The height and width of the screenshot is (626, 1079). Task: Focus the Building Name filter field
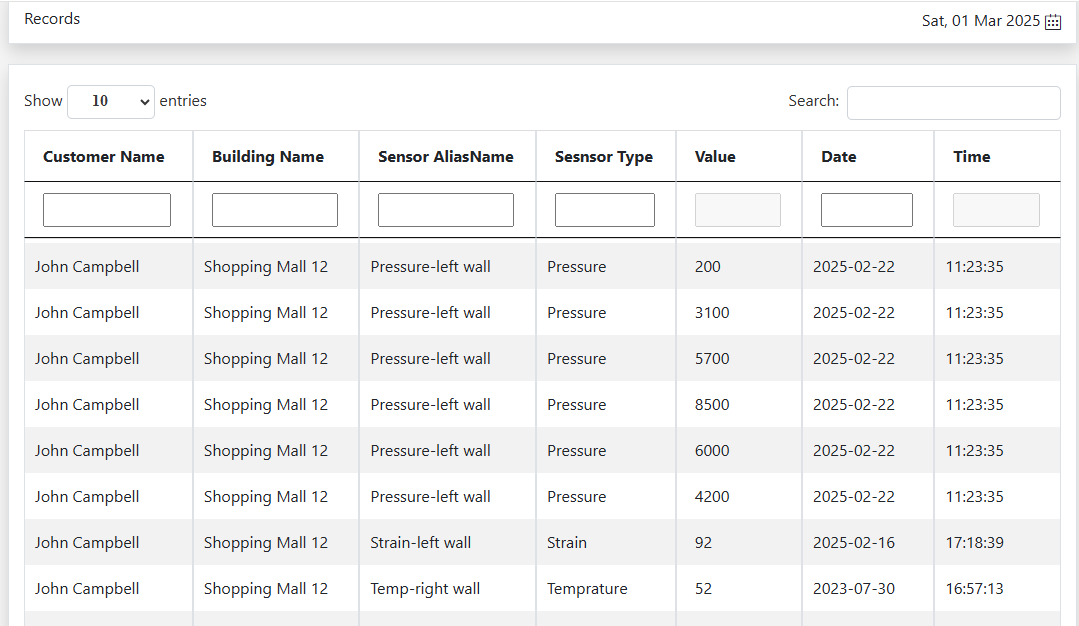point(275,210)
